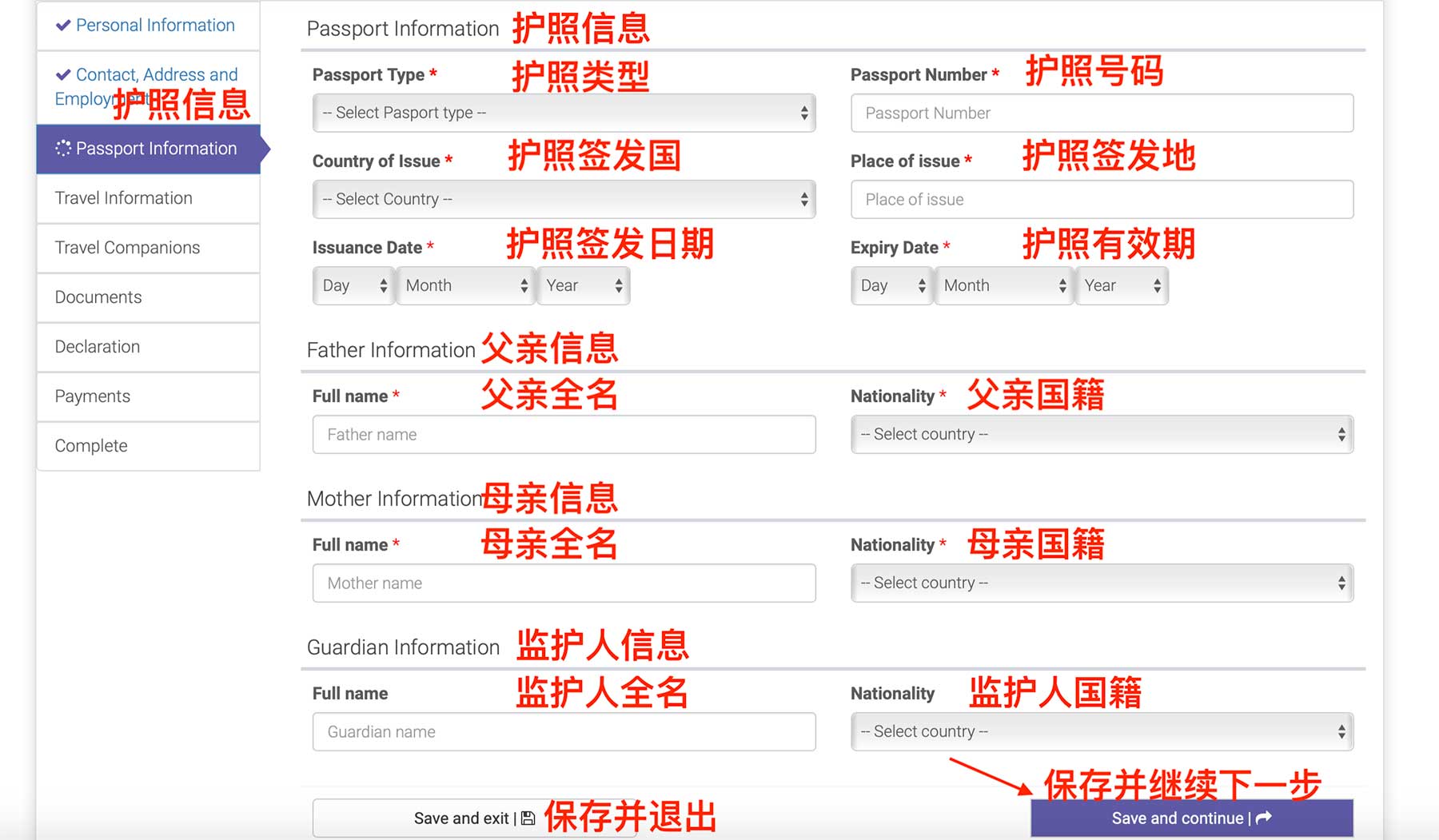The height and width of the screenshot is (840, 1439).
Task: Click the floppy disk icon on Save and exit
Action: [528, 818]
